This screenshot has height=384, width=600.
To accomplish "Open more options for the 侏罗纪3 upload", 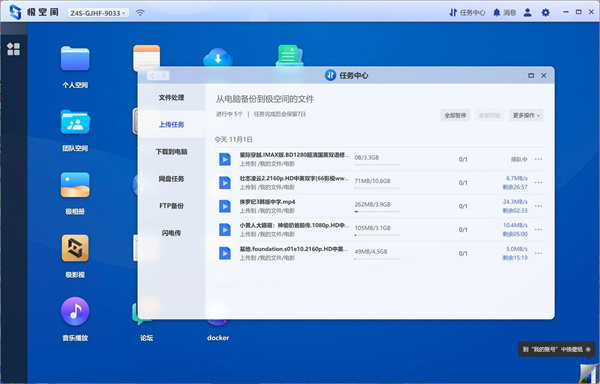I will 538,206.
